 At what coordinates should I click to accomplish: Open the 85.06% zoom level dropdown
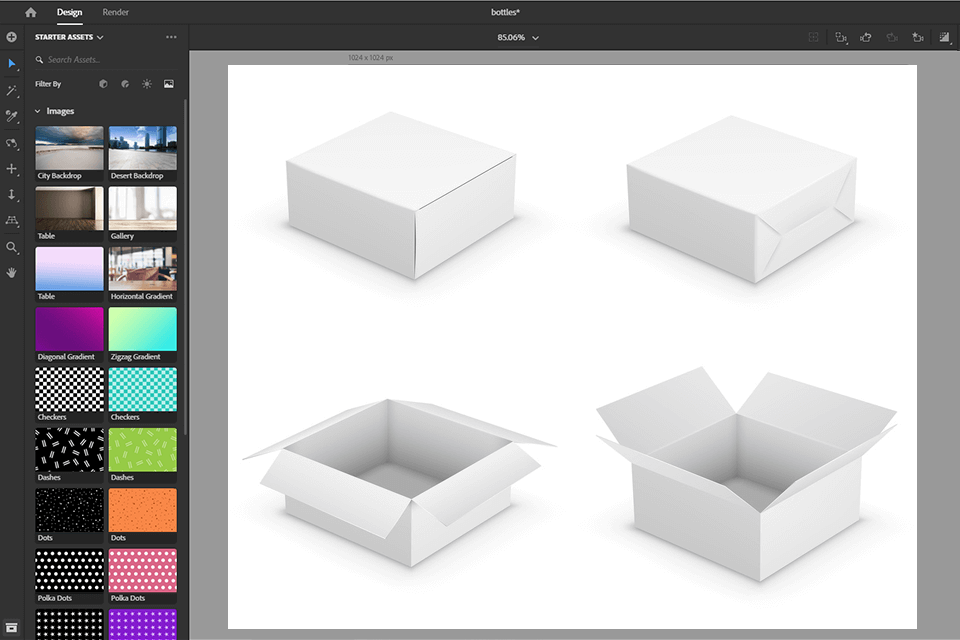(518, 38)
